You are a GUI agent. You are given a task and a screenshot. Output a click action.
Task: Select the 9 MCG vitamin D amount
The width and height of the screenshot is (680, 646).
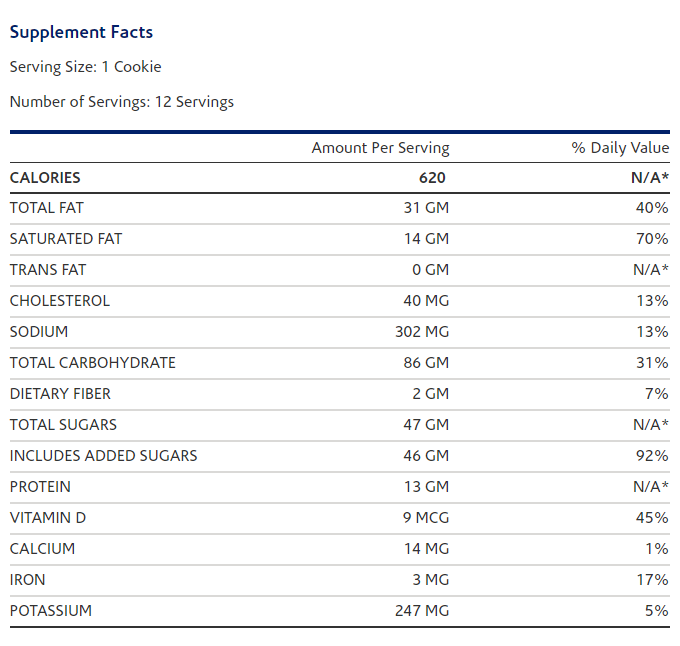[424, 518]
